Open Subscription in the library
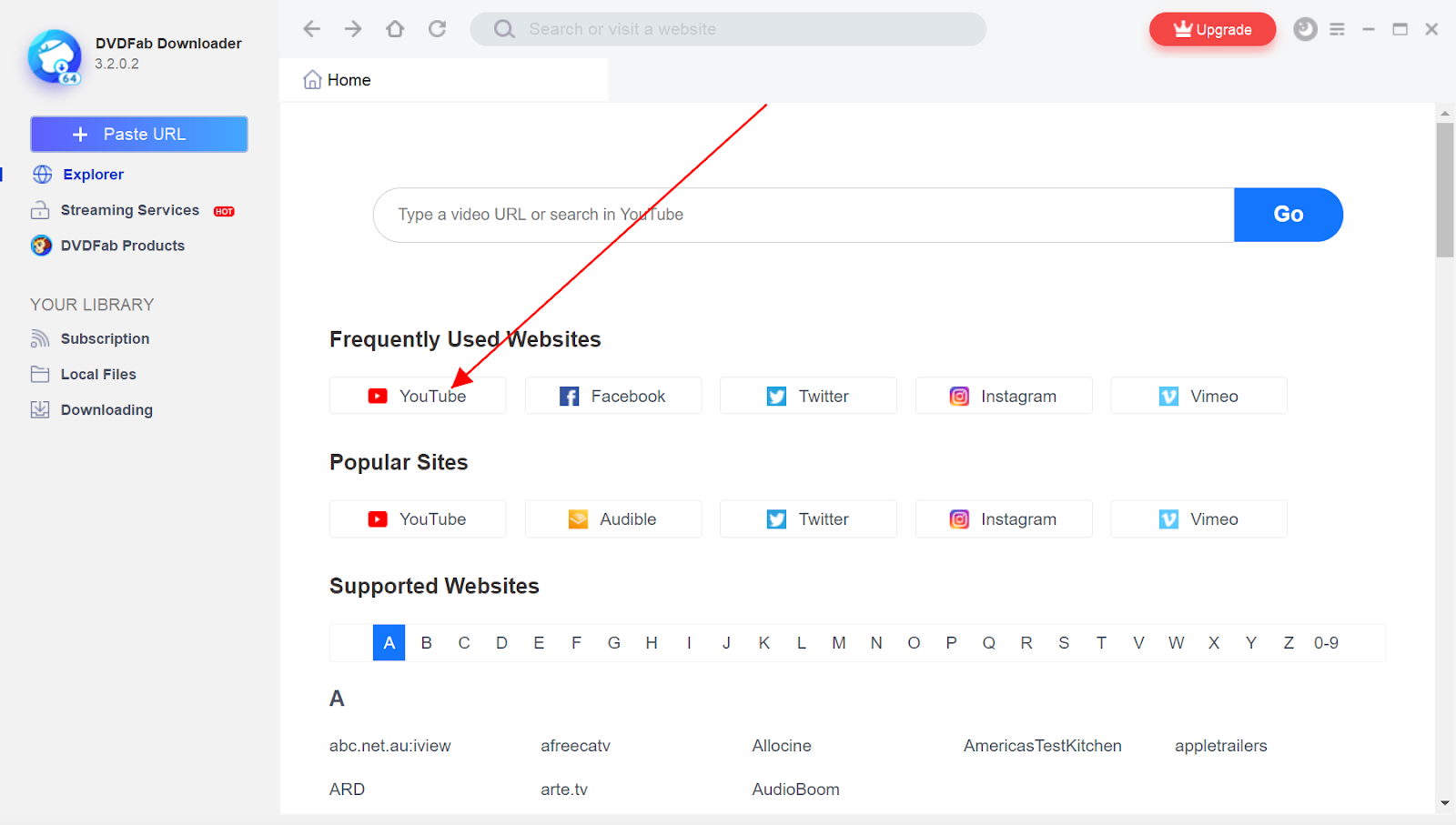1456x825 pixels. click(x=90, y=338)
